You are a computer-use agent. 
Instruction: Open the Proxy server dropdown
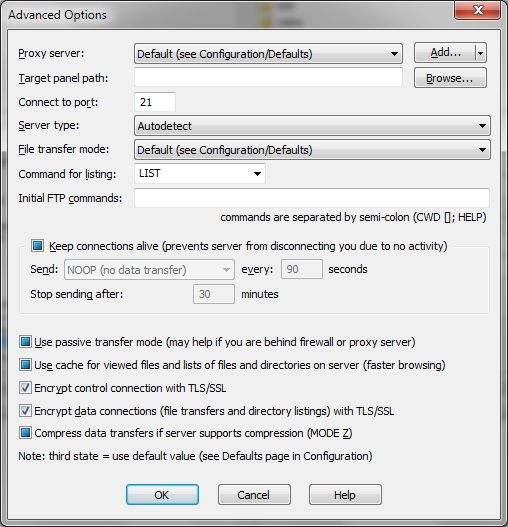268,53
